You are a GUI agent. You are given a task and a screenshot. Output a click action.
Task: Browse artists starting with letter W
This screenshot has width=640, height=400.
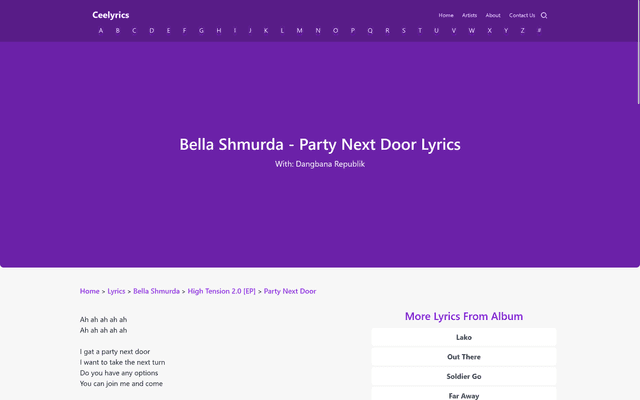pyautogui.click(x=472, y=31)
